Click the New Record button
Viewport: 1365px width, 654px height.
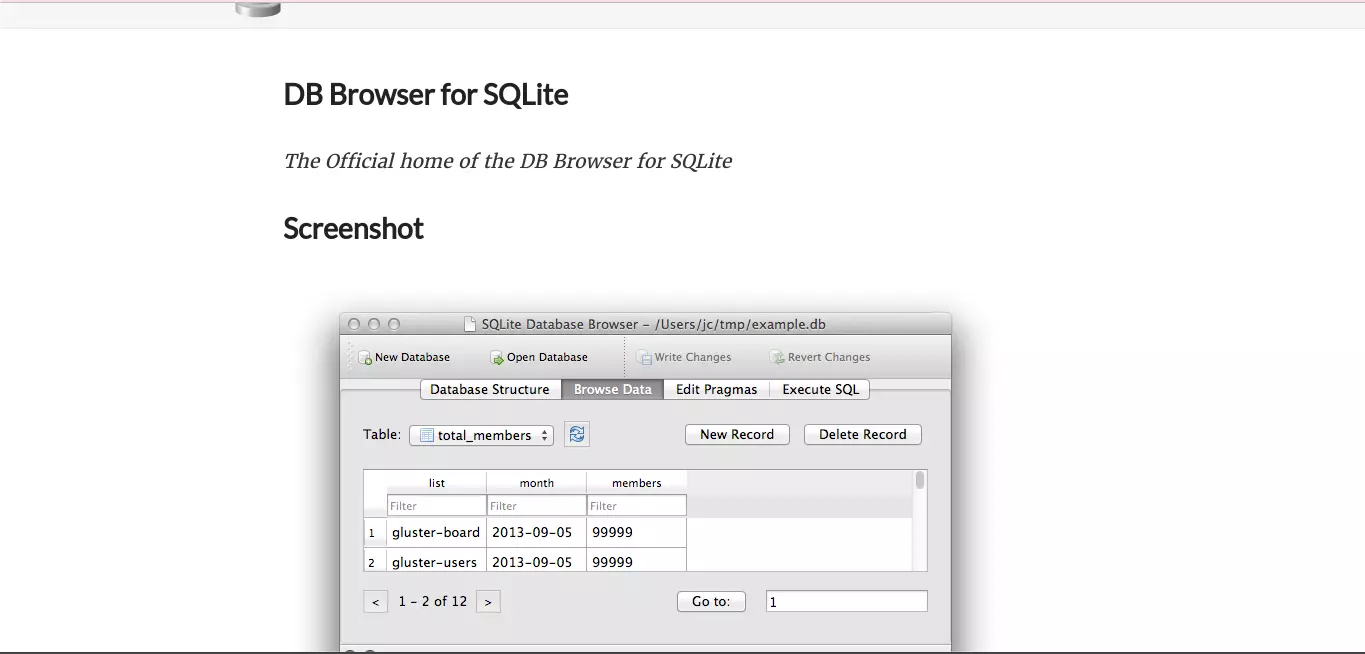pyautogui.click(x=737, y=435)
